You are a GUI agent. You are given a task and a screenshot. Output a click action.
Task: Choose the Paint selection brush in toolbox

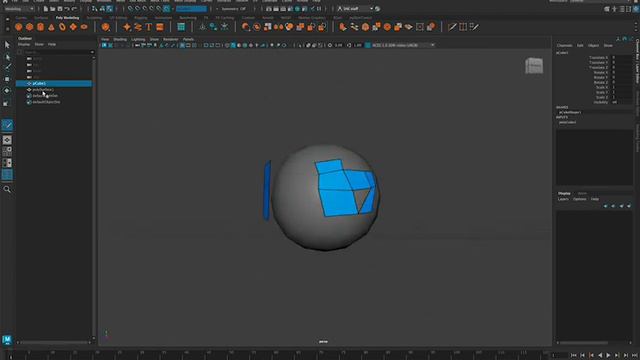[x=7, y=67]
